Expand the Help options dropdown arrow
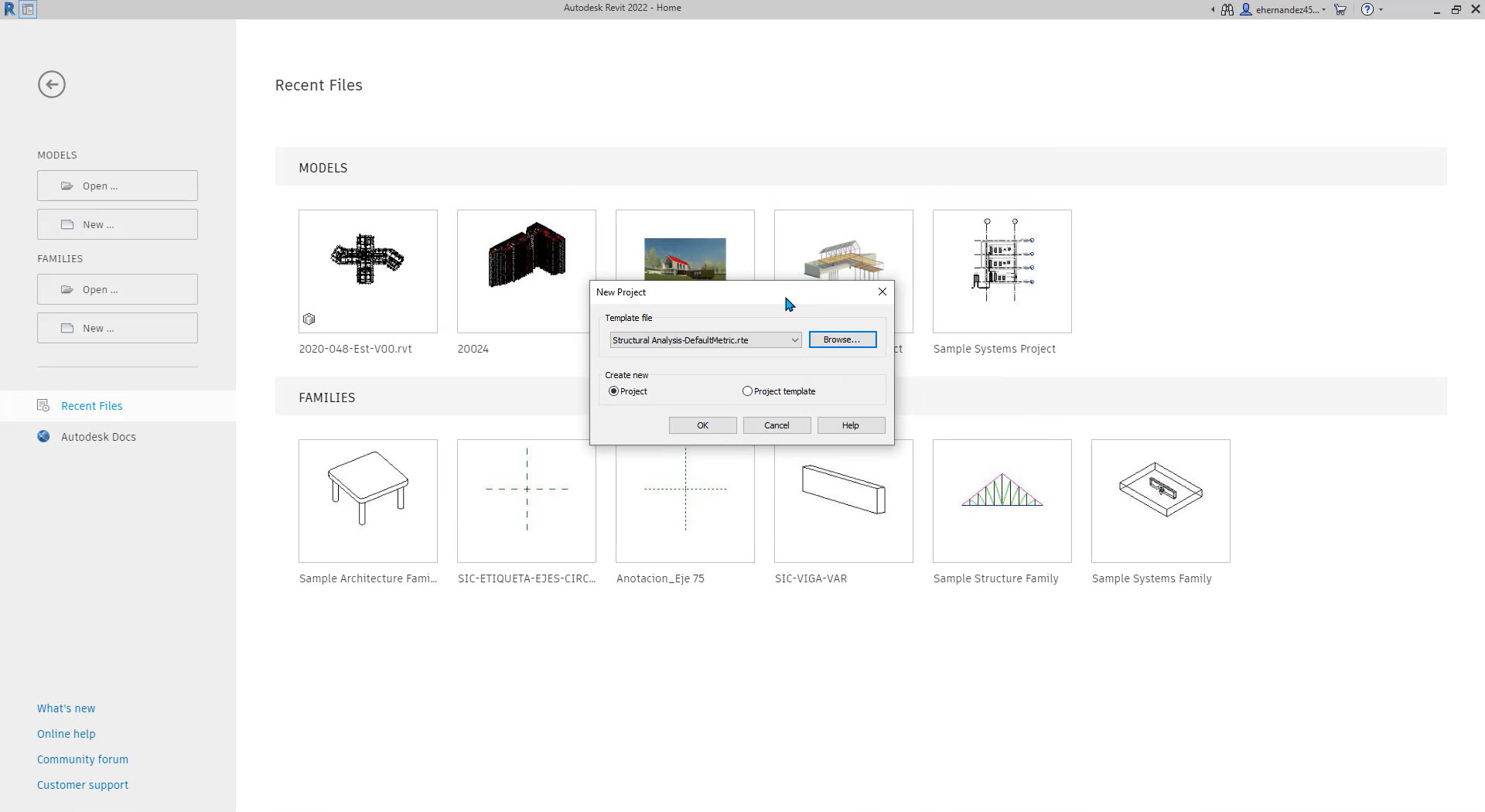This screenshot has height=812, width=1485. 1381,10
